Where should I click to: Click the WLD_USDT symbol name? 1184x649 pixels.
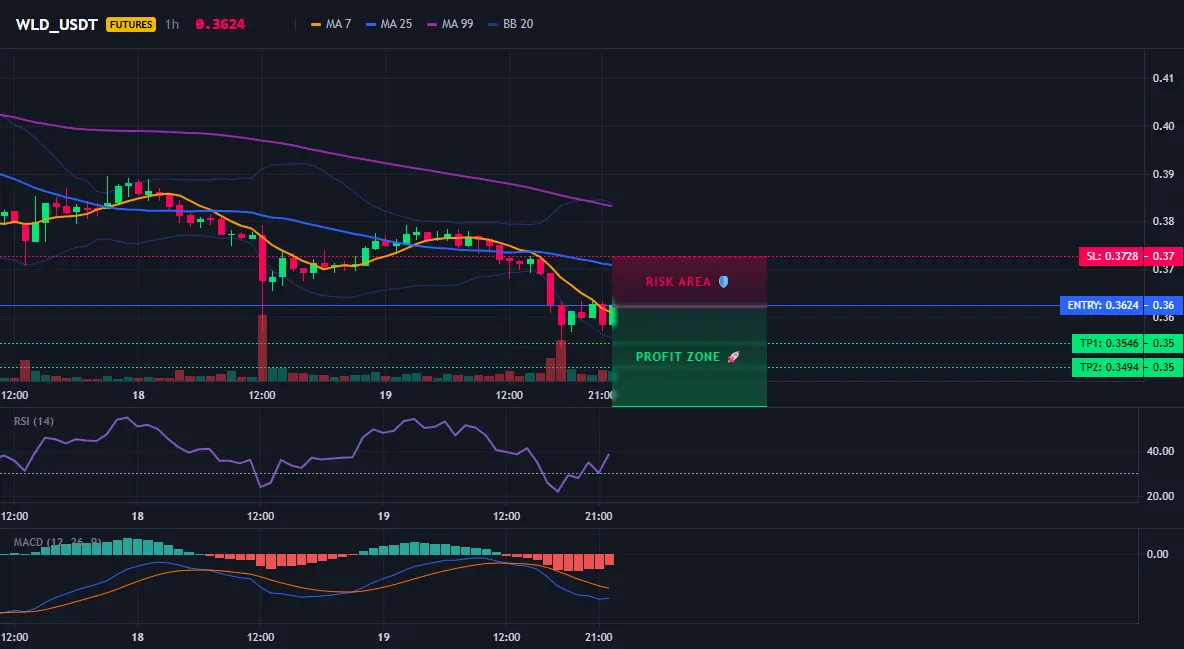pyautogui.click(x=57, y=24)
